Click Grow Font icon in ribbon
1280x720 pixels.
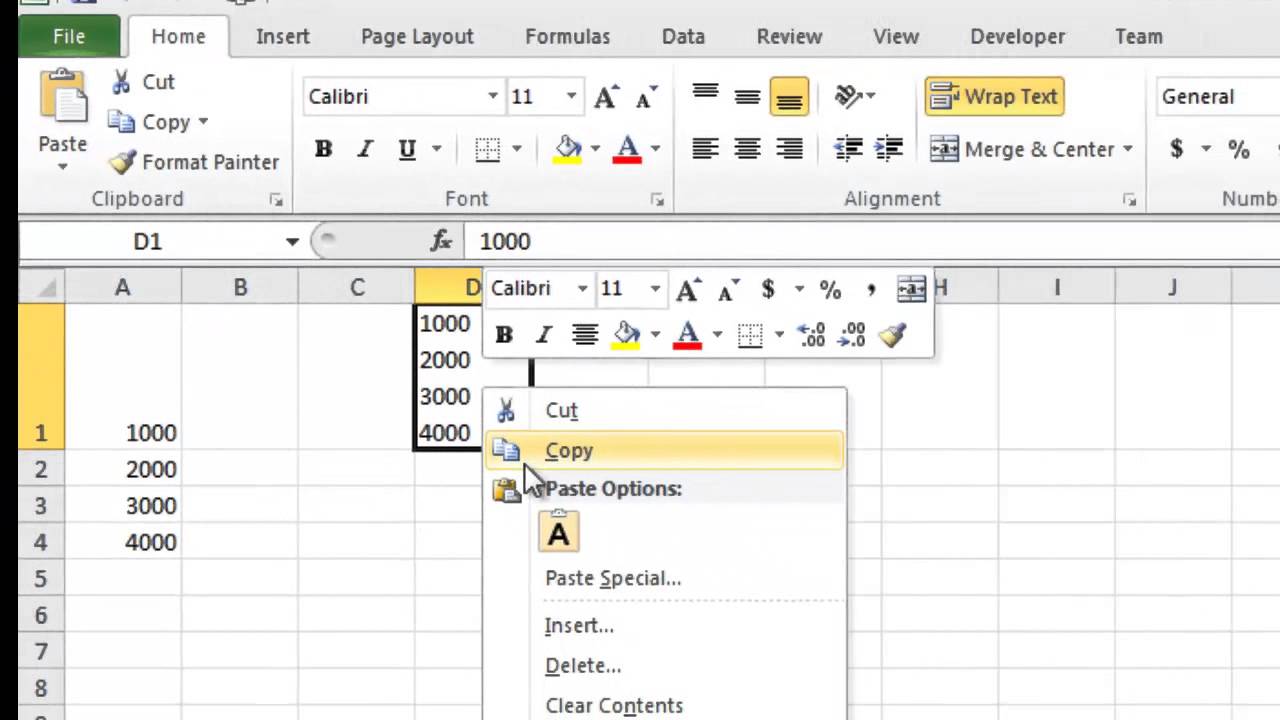pyautogui.click(x=605, y=97)
